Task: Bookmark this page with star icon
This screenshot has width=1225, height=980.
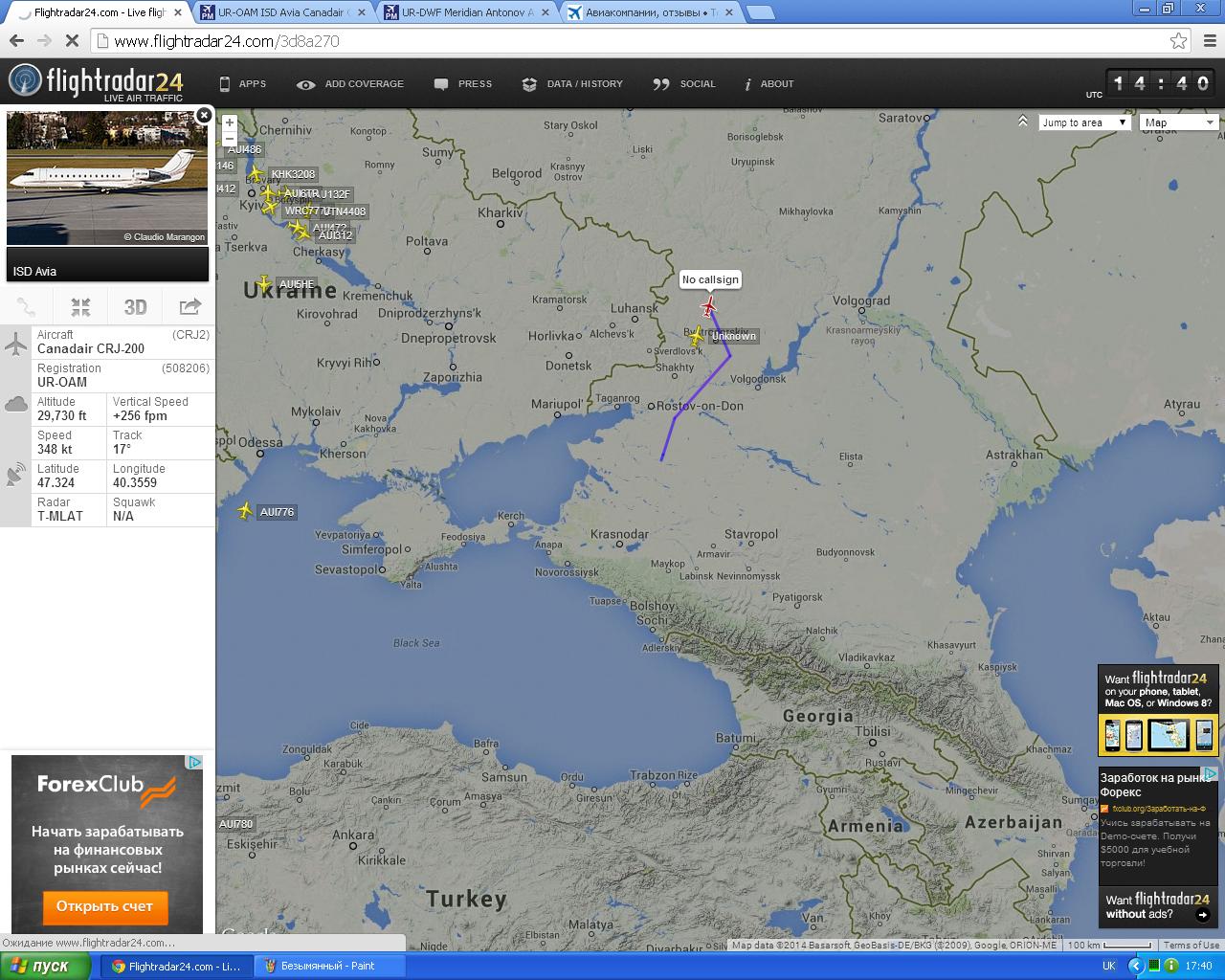Action: pos(1178,41)
